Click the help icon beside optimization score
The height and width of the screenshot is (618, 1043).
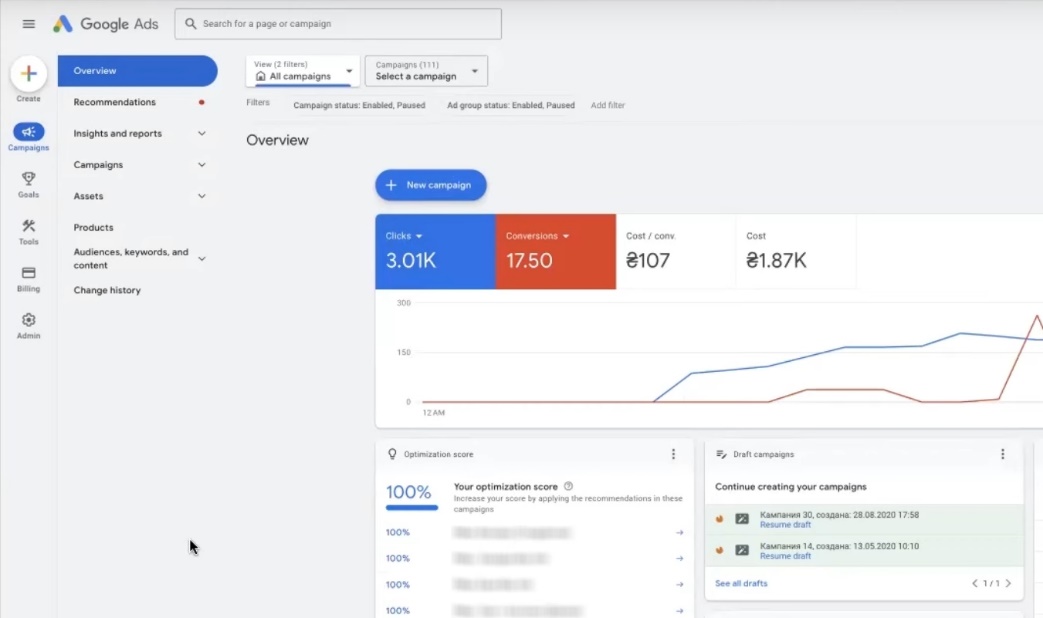568,486
